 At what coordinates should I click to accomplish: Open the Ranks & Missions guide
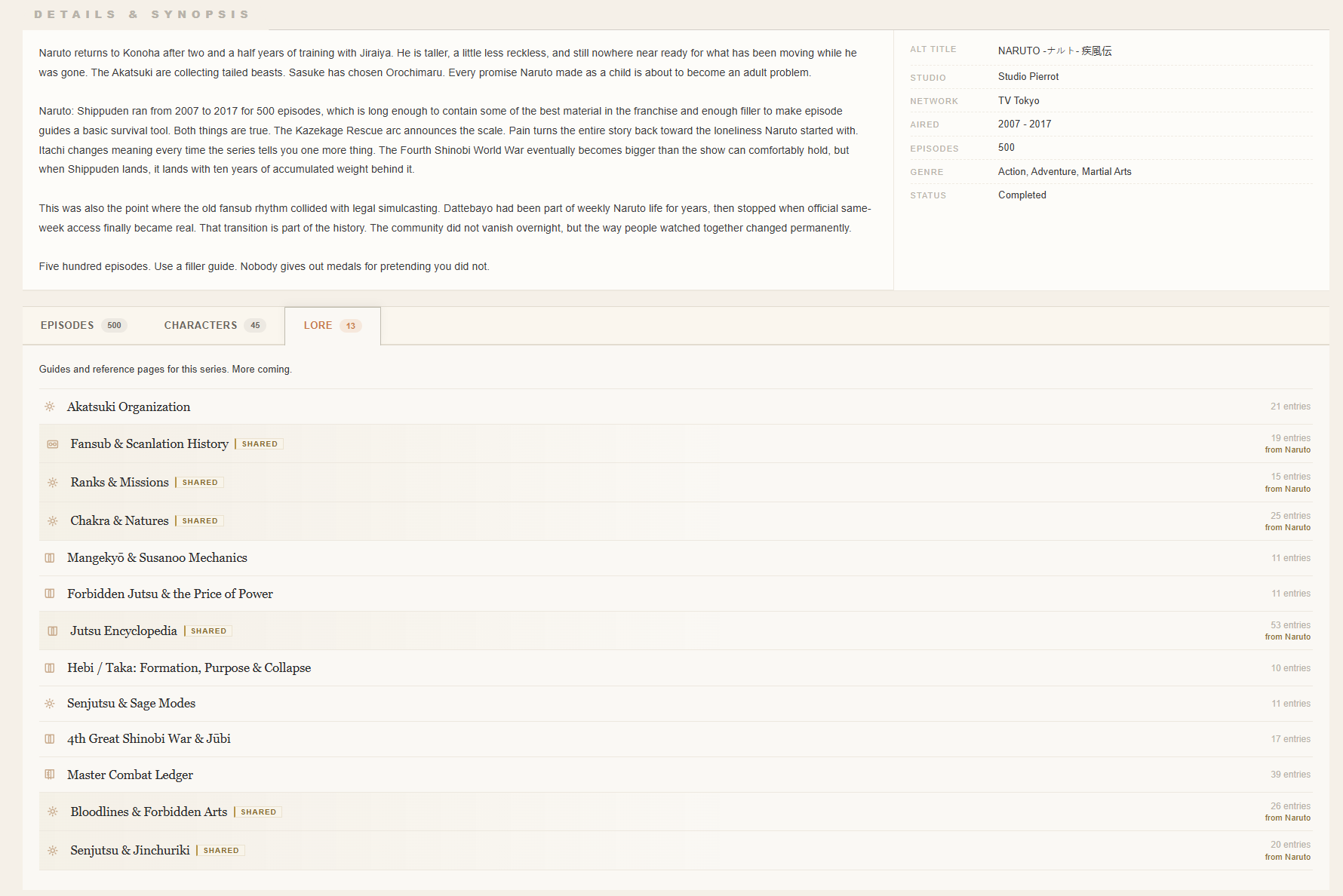[119, 482]
